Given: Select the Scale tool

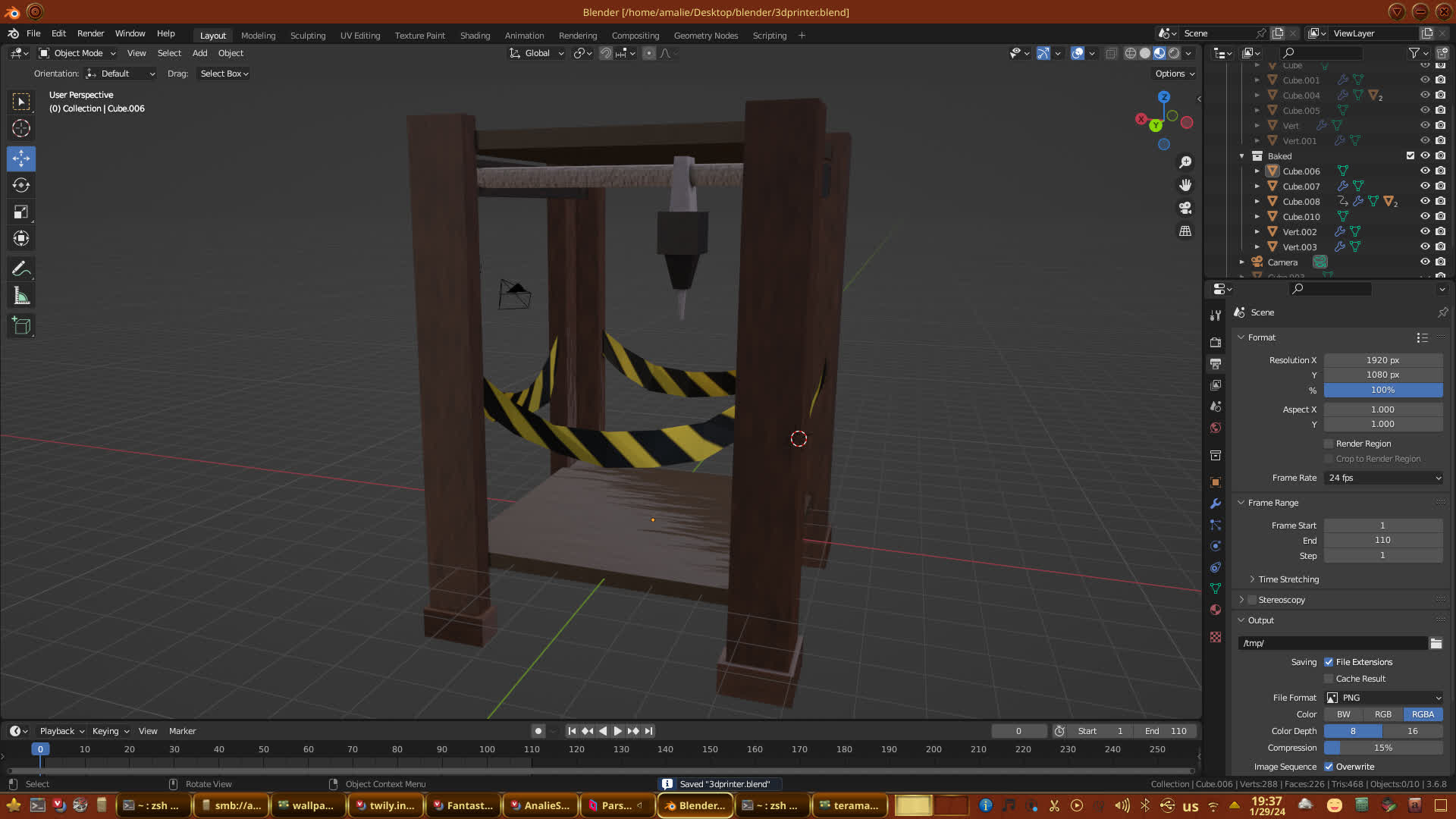Looking at the screenshot, I should 21,212.
